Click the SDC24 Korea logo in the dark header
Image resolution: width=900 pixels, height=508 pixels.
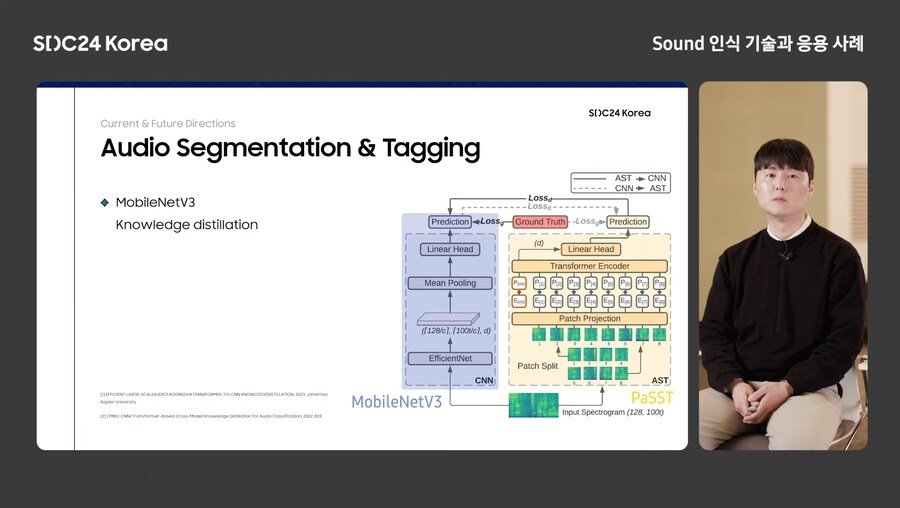[100, 44]
